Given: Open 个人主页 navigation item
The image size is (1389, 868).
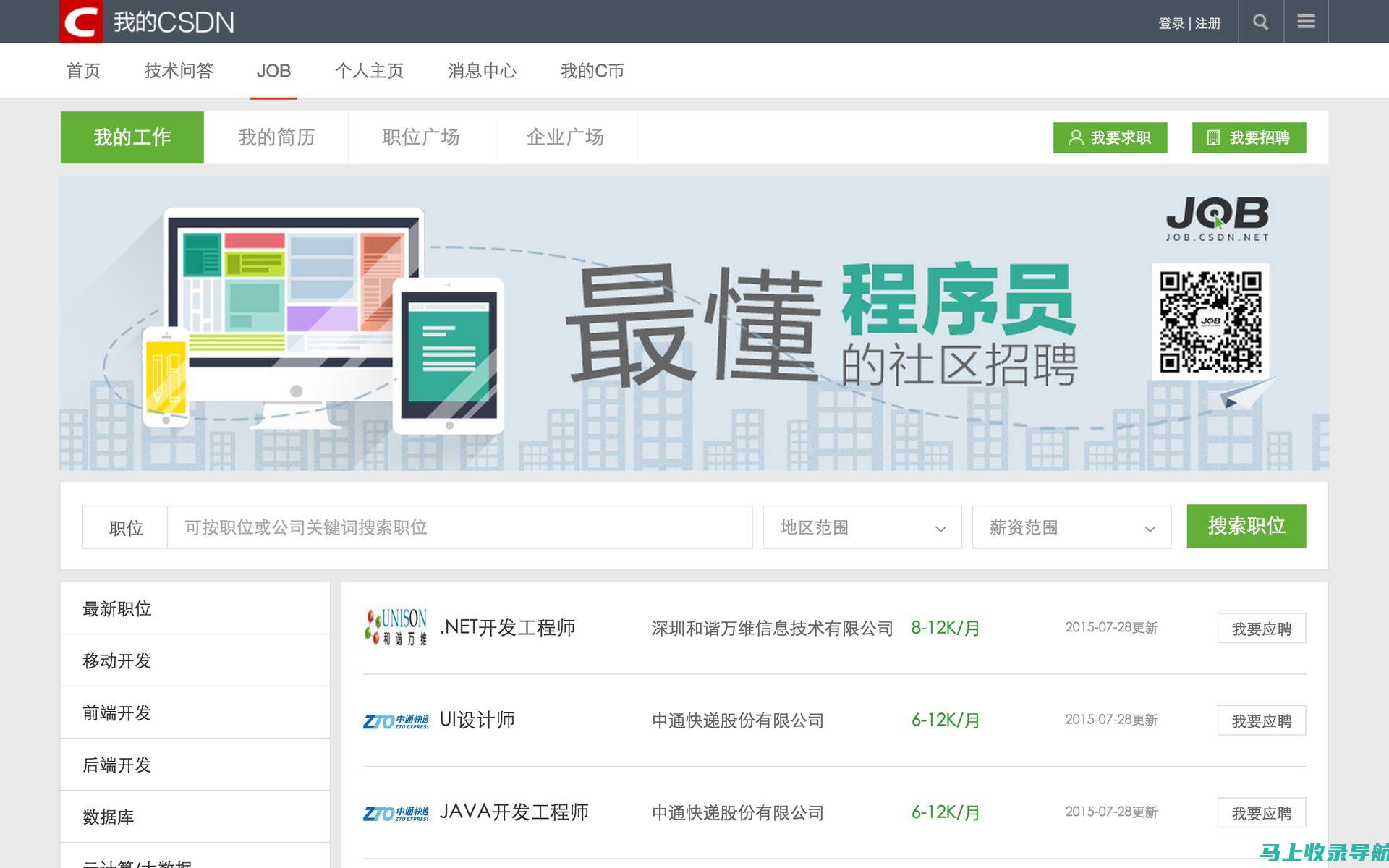Looking at the screenshot, I should click(x=369, y=71).
